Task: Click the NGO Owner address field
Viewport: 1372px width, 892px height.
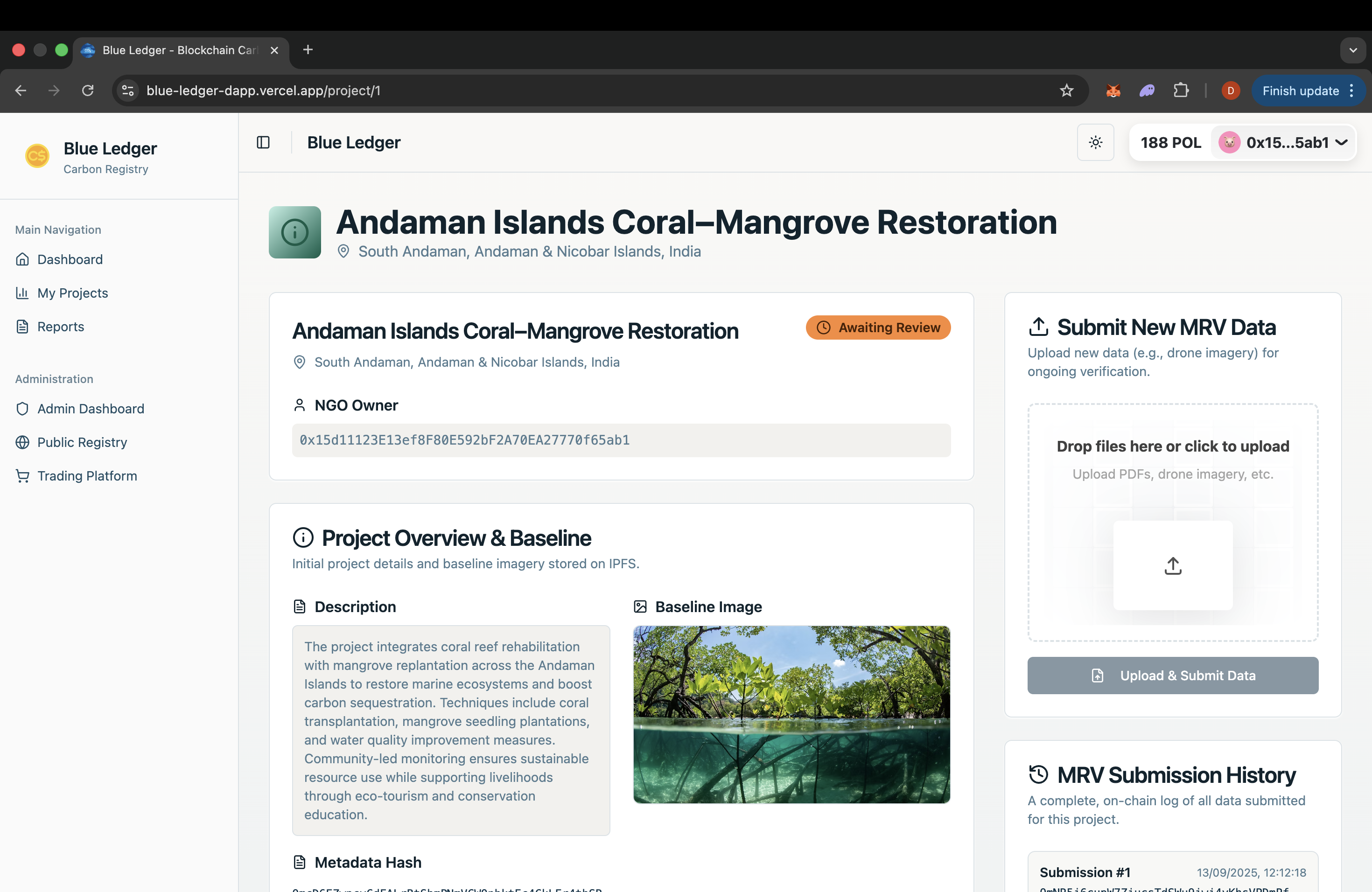Action: (x=621, y=440)
